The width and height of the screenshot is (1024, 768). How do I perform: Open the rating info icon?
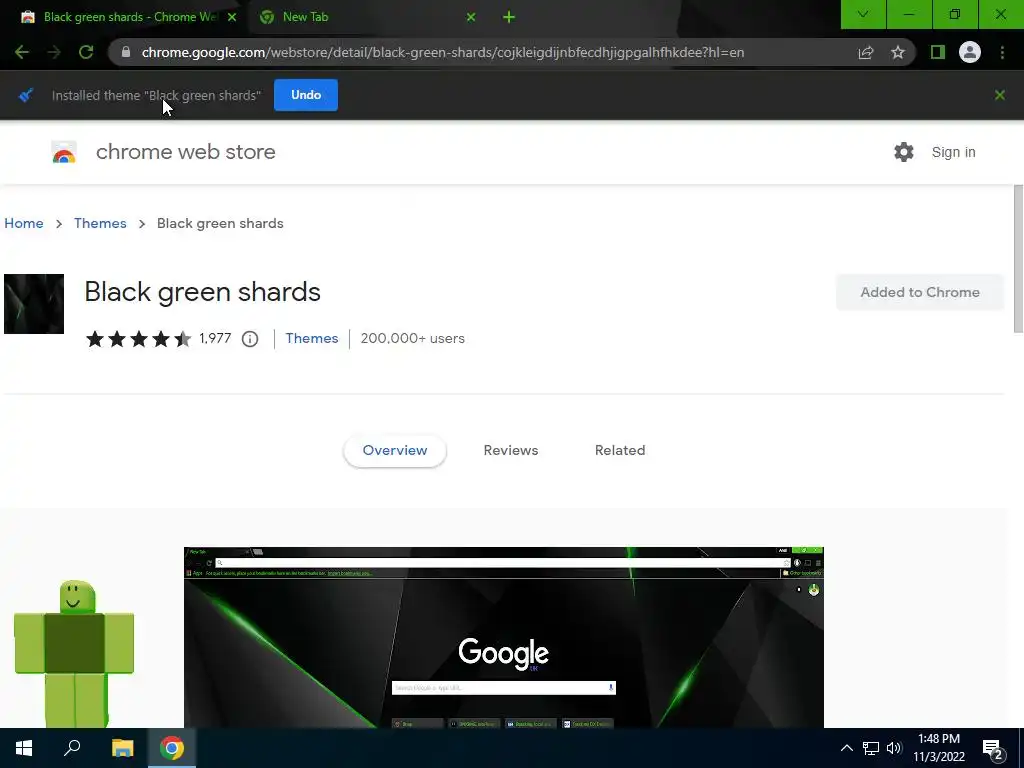pyautogui.click(x=250, y=339)
